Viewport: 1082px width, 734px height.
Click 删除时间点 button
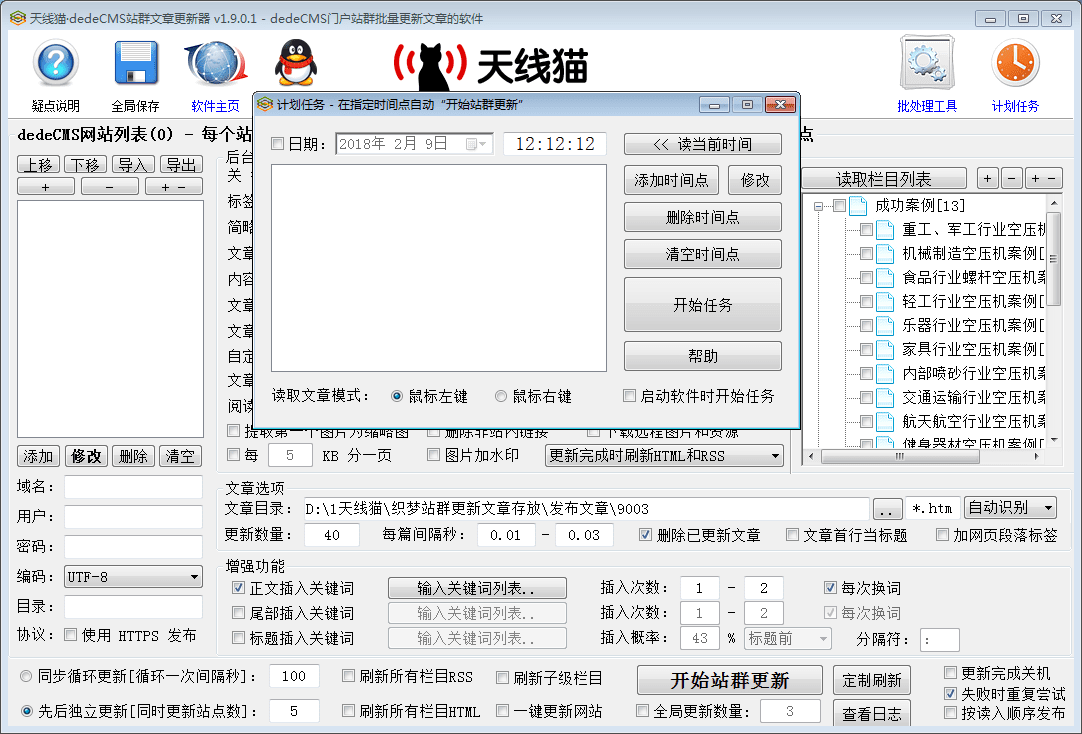coord(702,217)
